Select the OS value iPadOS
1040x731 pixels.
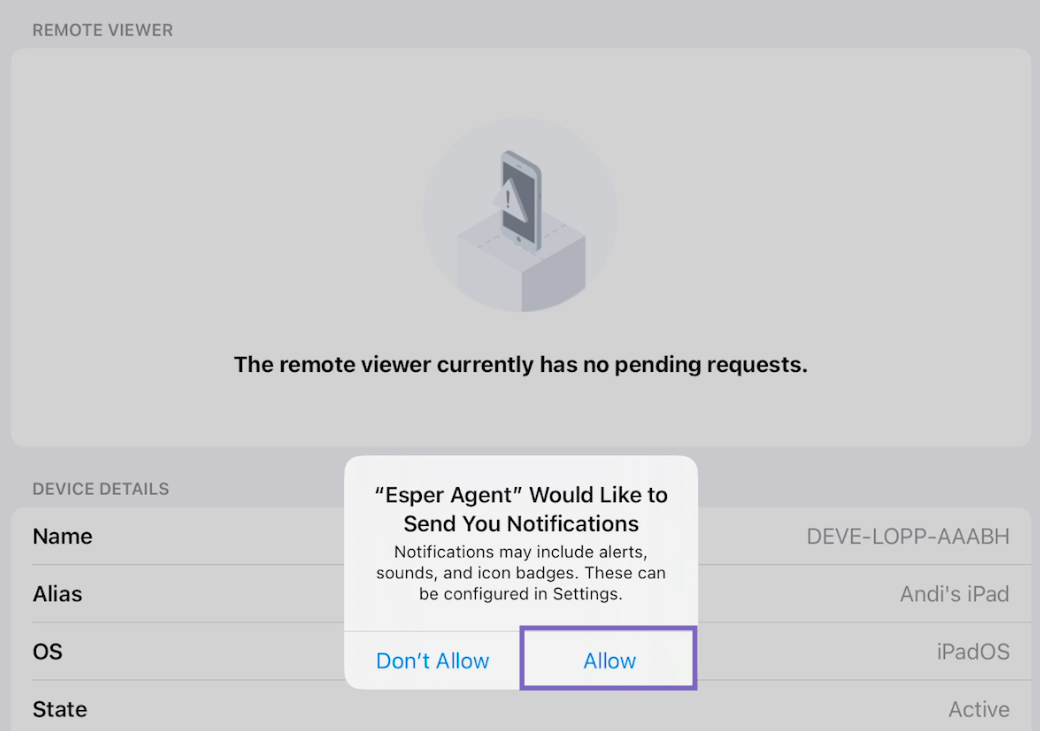(973, 651)
